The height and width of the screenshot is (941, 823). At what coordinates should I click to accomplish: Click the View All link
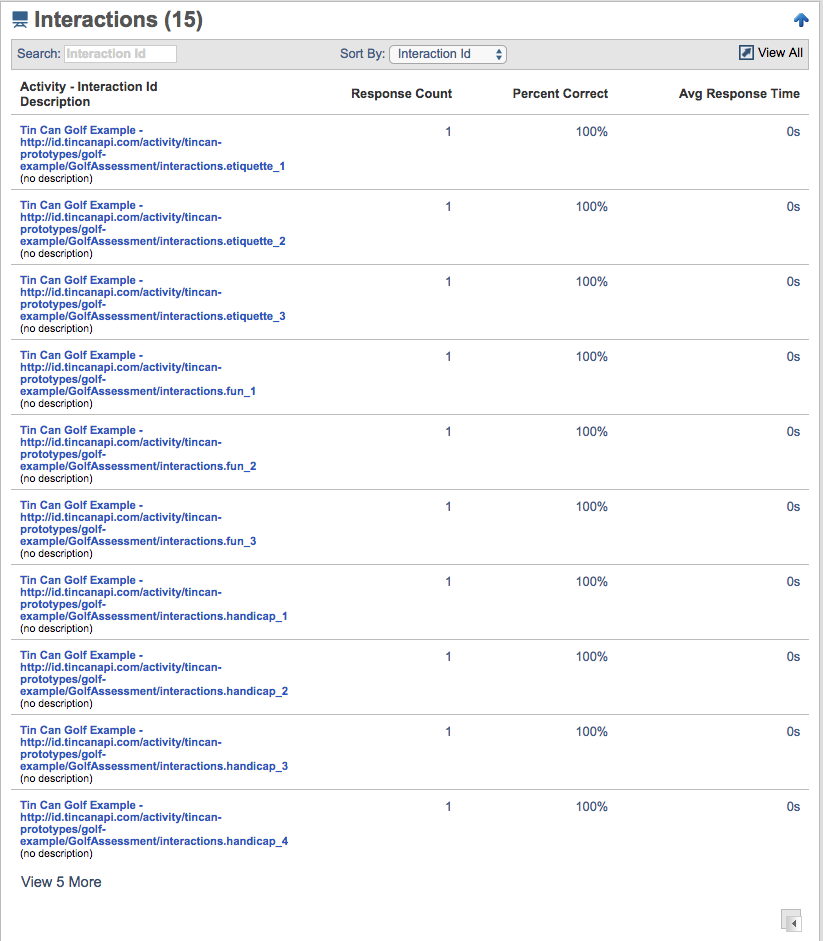pyautogui.click(x=780, y=53)
